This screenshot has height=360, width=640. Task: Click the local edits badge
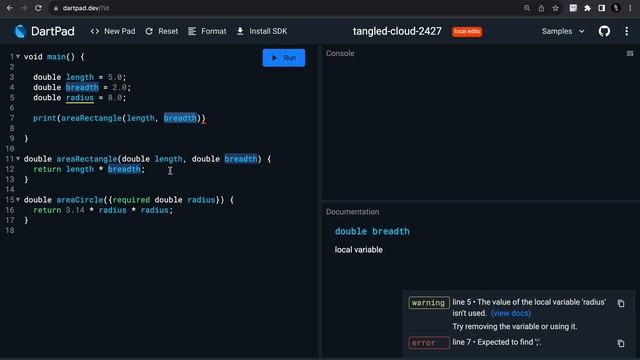click(467, 31)
